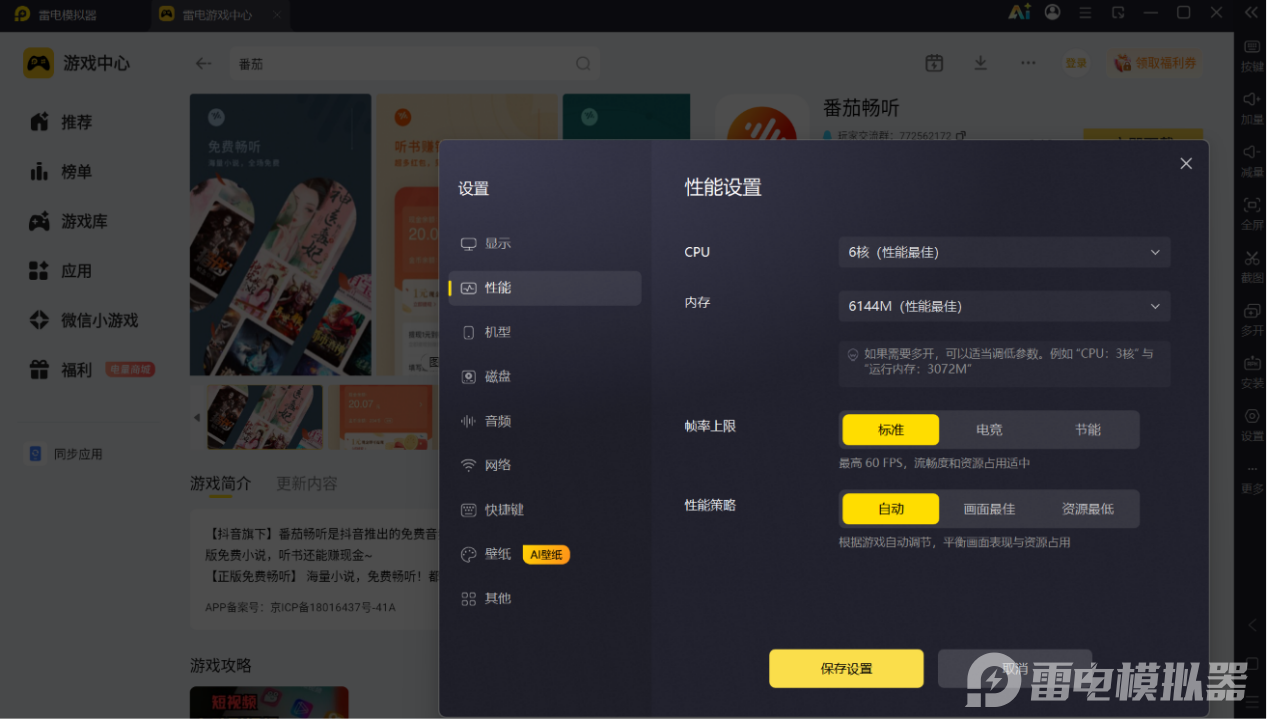Copy the player group number icon
Image resolution: width=1267 pixels, height=719 pixels.
(961, 135)
